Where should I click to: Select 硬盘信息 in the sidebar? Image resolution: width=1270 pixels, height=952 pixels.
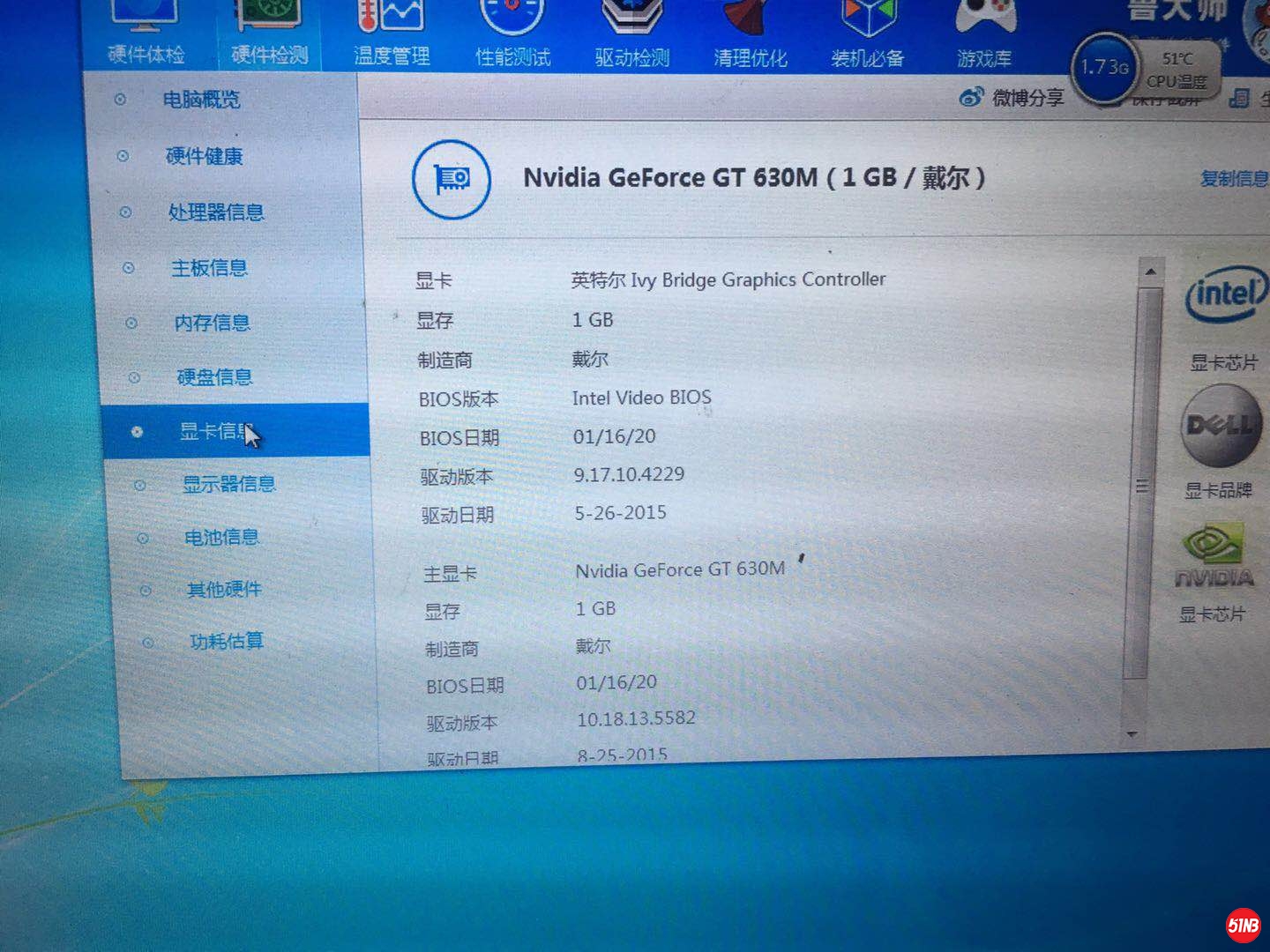point(214,377)
